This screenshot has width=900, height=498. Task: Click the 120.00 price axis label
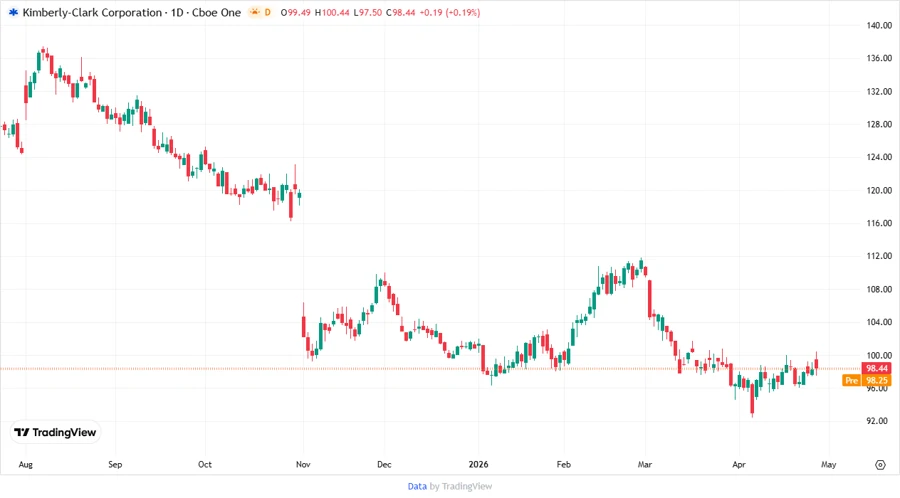pyautogui.click(x=879, y=190)
